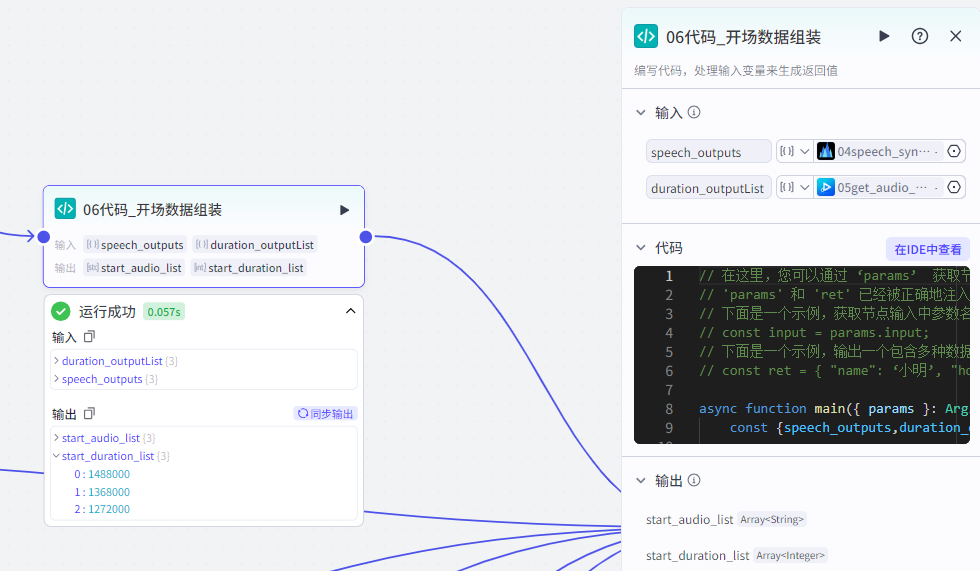Collapse the 运行成功 result panel
This screenshot has width=980, height=571.
click(350, 311)
